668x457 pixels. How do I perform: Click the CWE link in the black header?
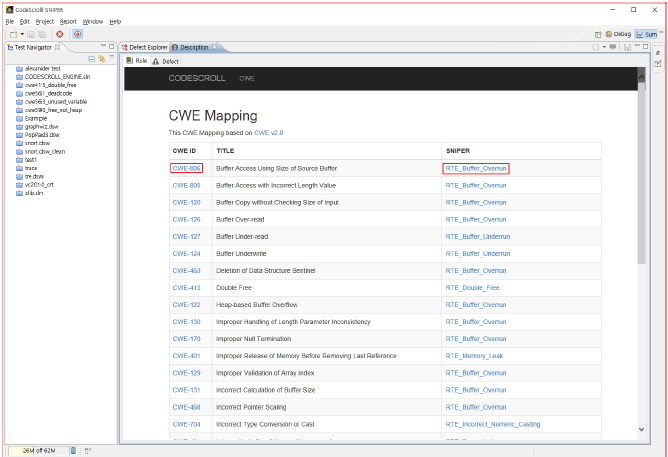pyautogui.click(x=247, y=79)
